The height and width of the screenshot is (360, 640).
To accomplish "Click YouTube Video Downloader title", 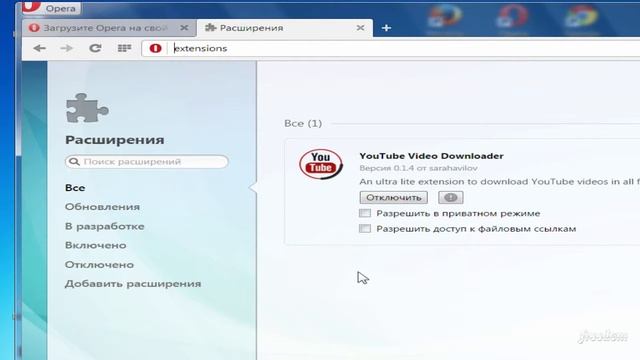I will pyautogui.click(x=431, y=156).
